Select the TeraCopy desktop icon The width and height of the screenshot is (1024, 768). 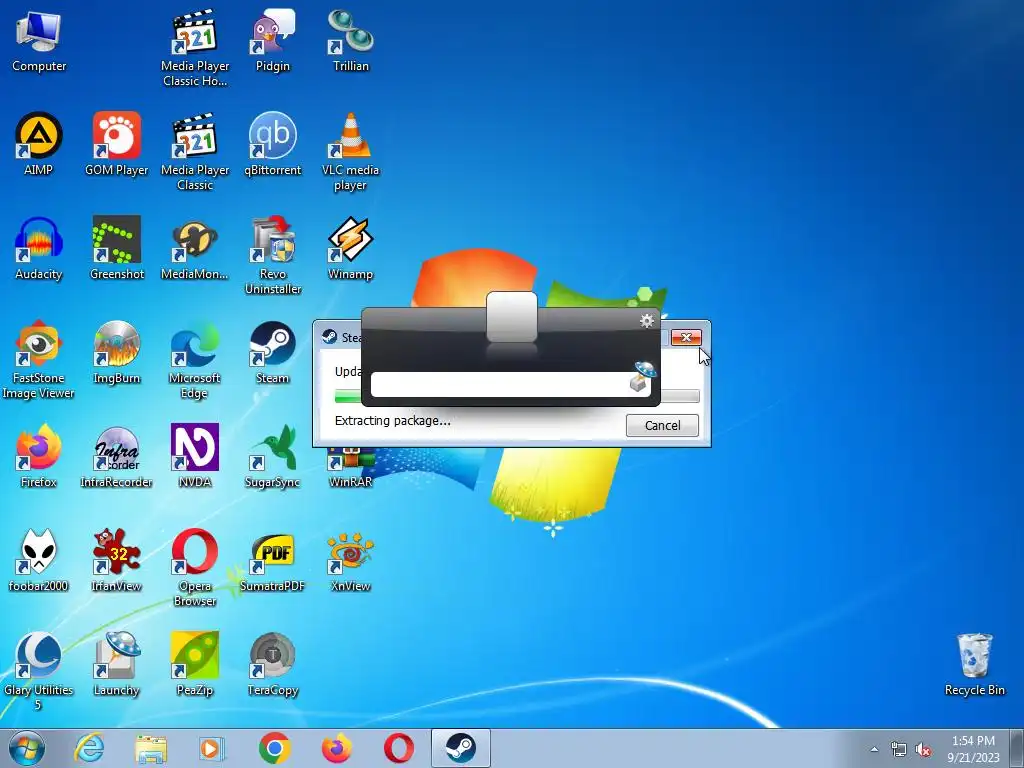coord(272,664)
